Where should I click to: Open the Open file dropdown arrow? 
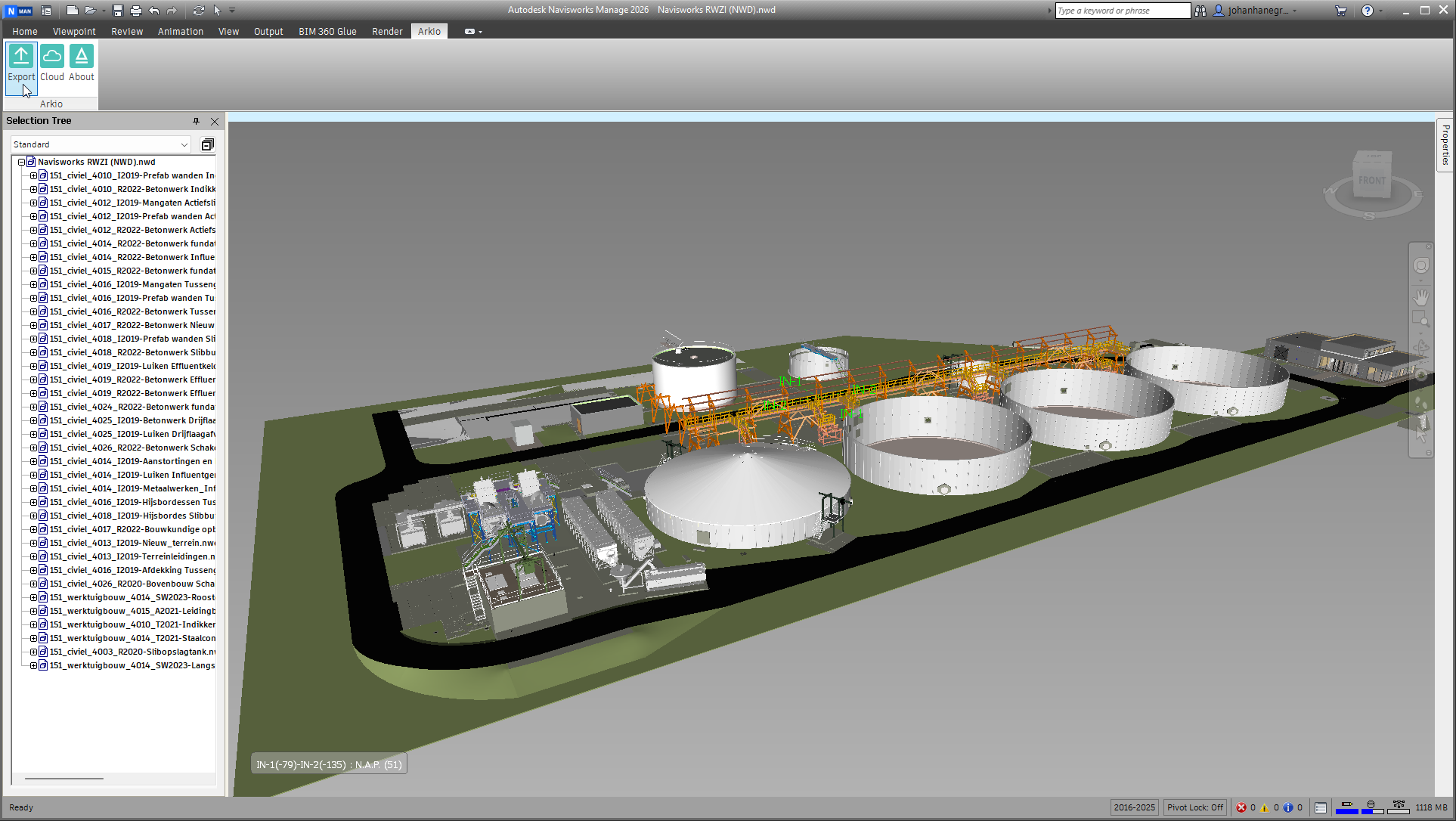104,11
